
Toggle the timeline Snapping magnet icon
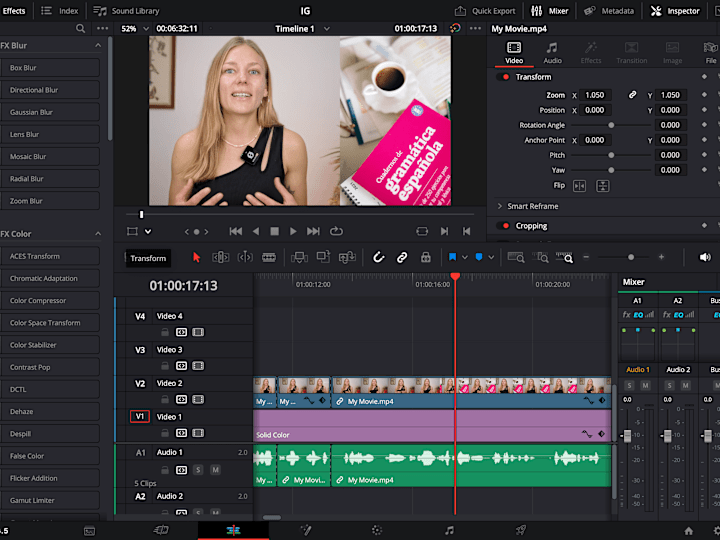(x=379, y=257)
